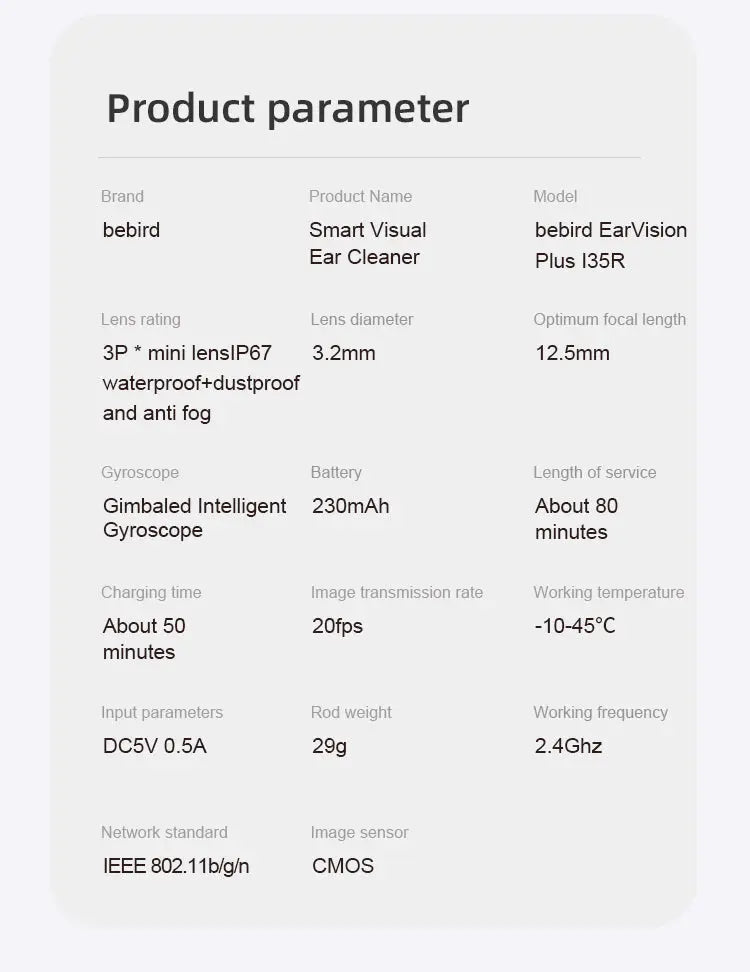Image resolution: width=750 pixels, height=972 pixels.
Task: Select the -10-45℃ working temperature value
Action: pyautogui.click(x=575, y=626)
